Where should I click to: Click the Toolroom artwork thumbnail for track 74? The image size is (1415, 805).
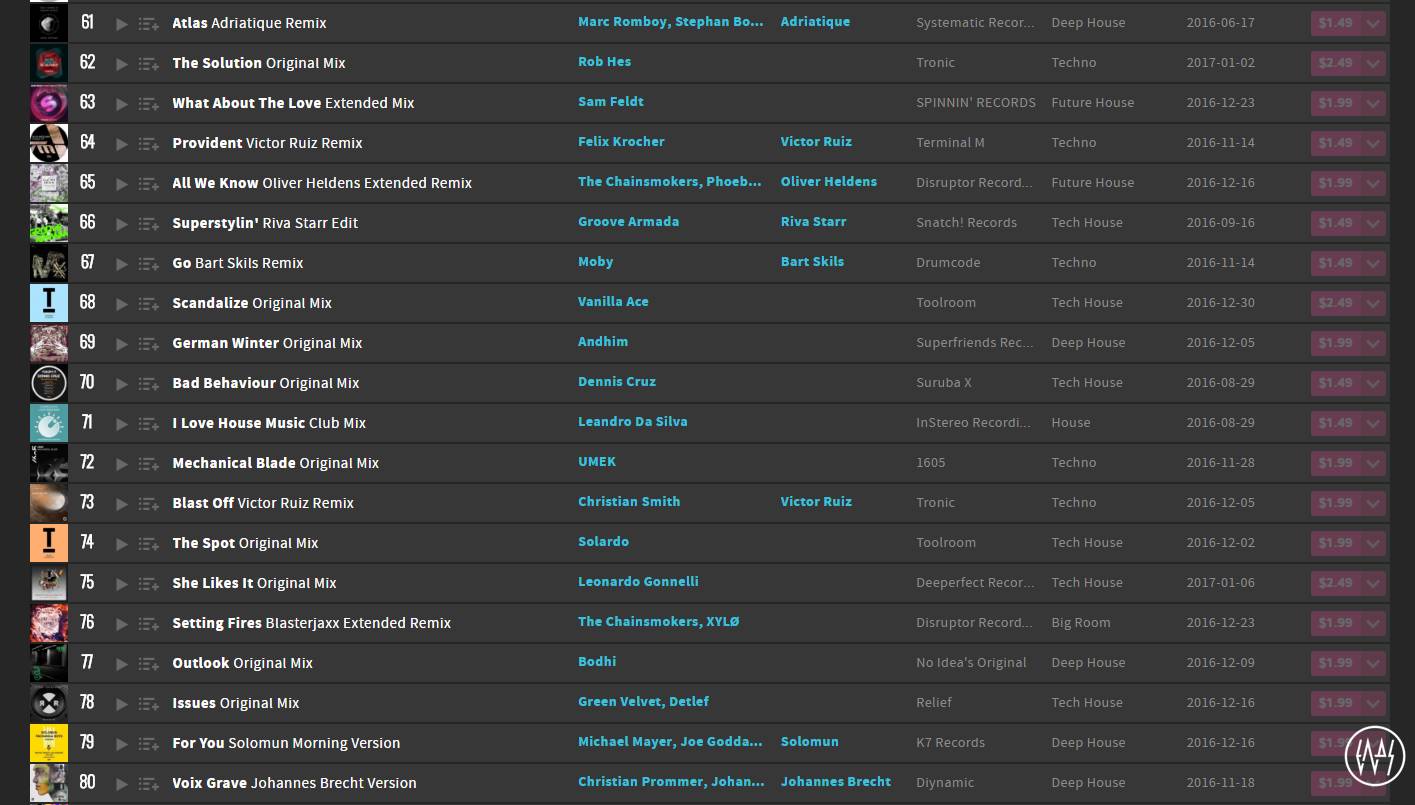pos(49,543)
